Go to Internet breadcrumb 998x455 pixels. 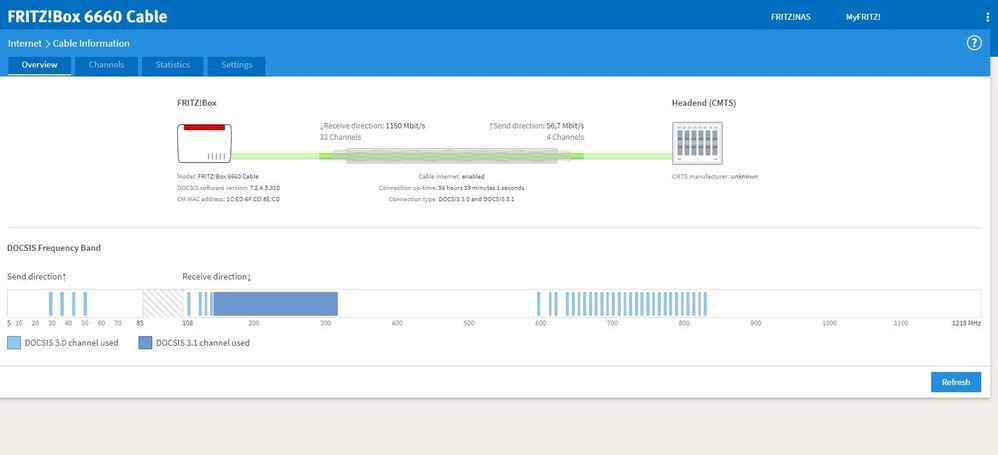[x=25, y=43]
